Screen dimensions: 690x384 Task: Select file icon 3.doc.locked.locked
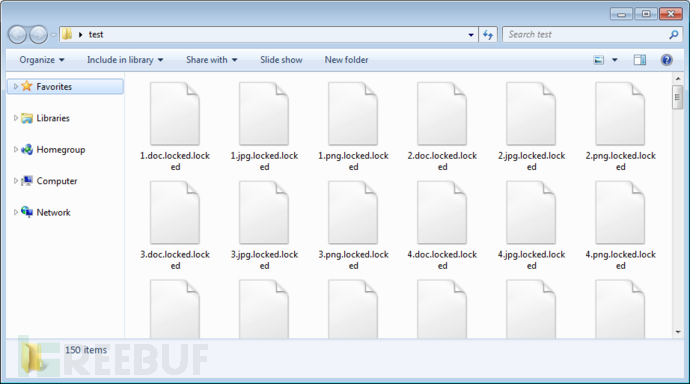(175, 213)
